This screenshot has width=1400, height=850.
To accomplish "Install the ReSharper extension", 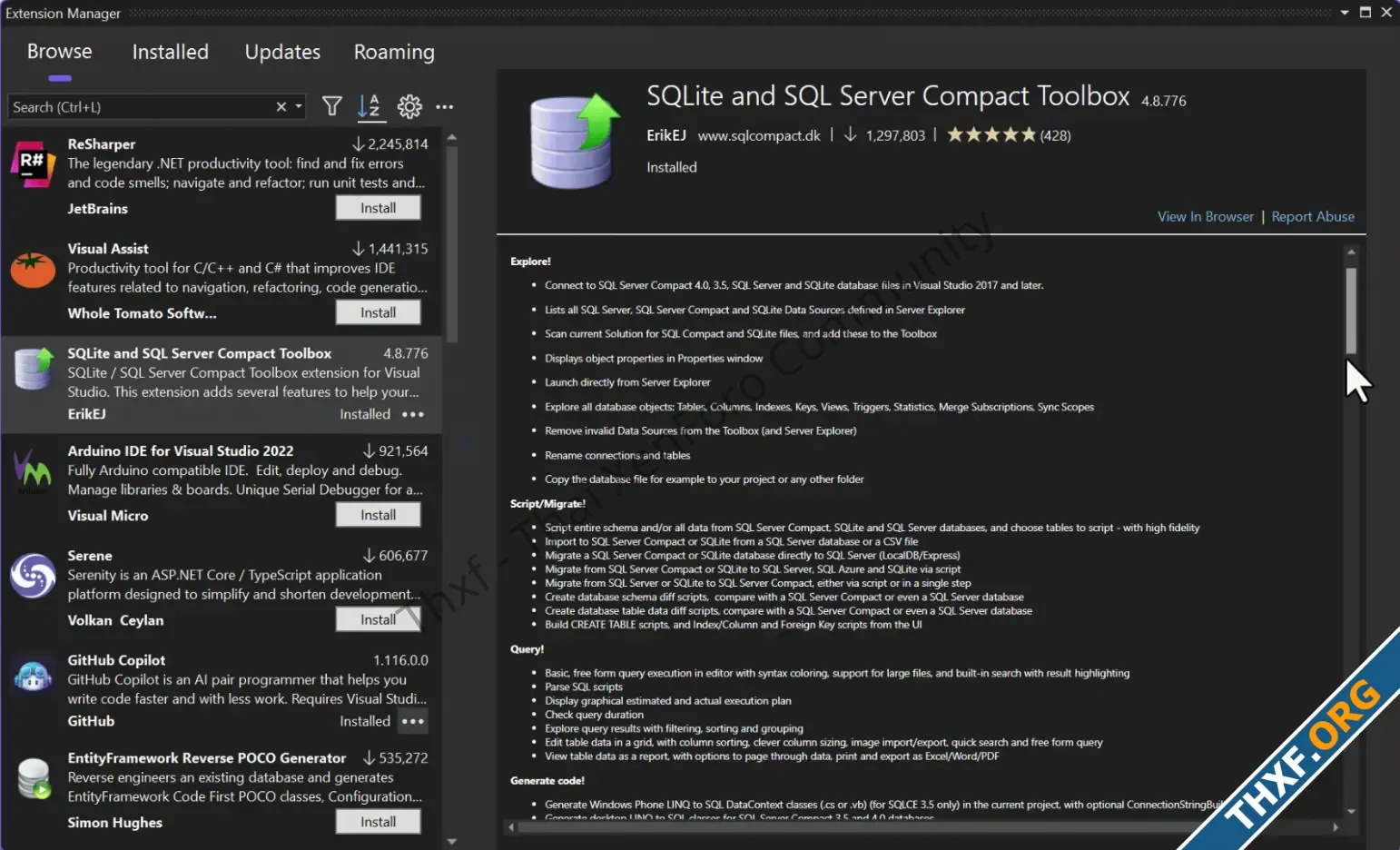I will tap(378, 208).
